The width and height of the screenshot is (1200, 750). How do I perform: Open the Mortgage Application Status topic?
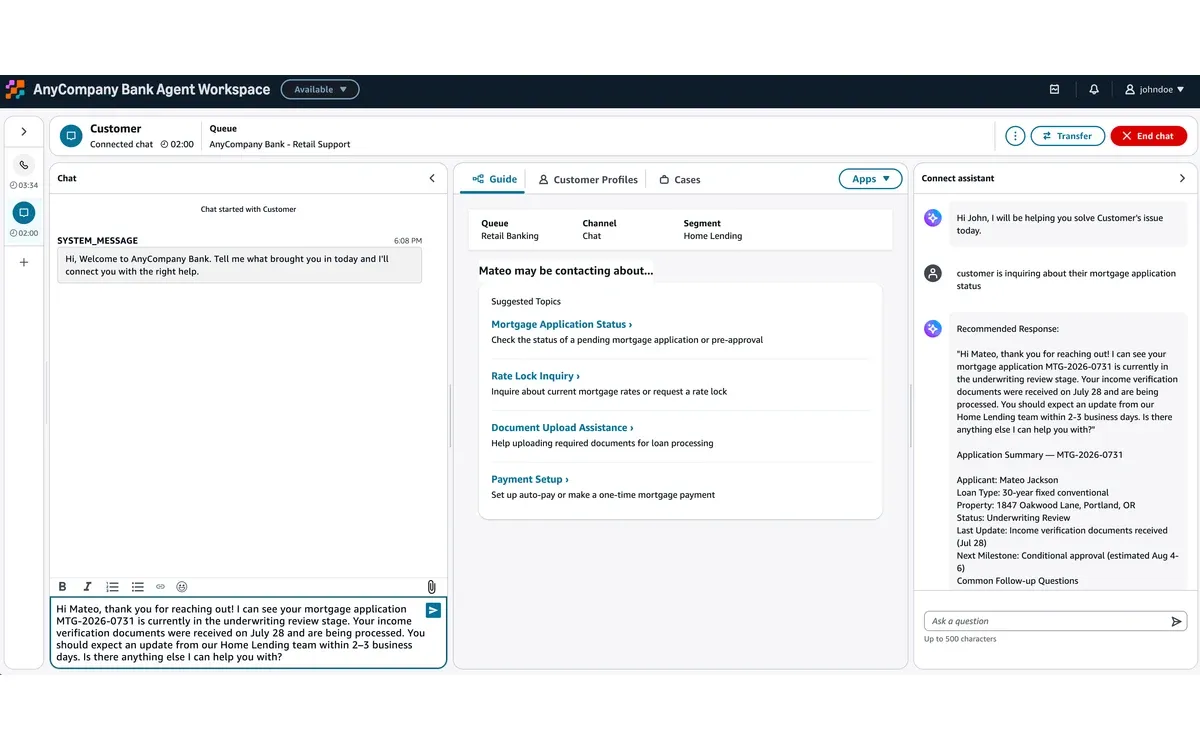pos(561,324)
